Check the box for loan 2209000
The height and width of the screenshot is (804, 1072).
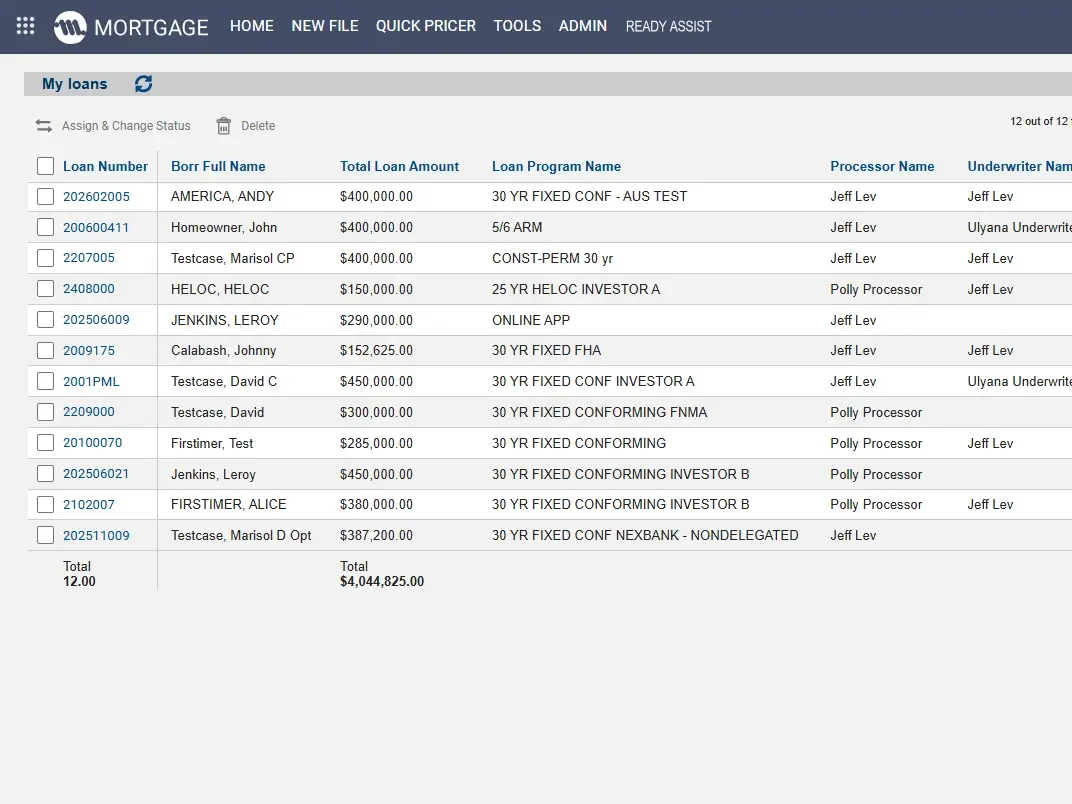45,412
